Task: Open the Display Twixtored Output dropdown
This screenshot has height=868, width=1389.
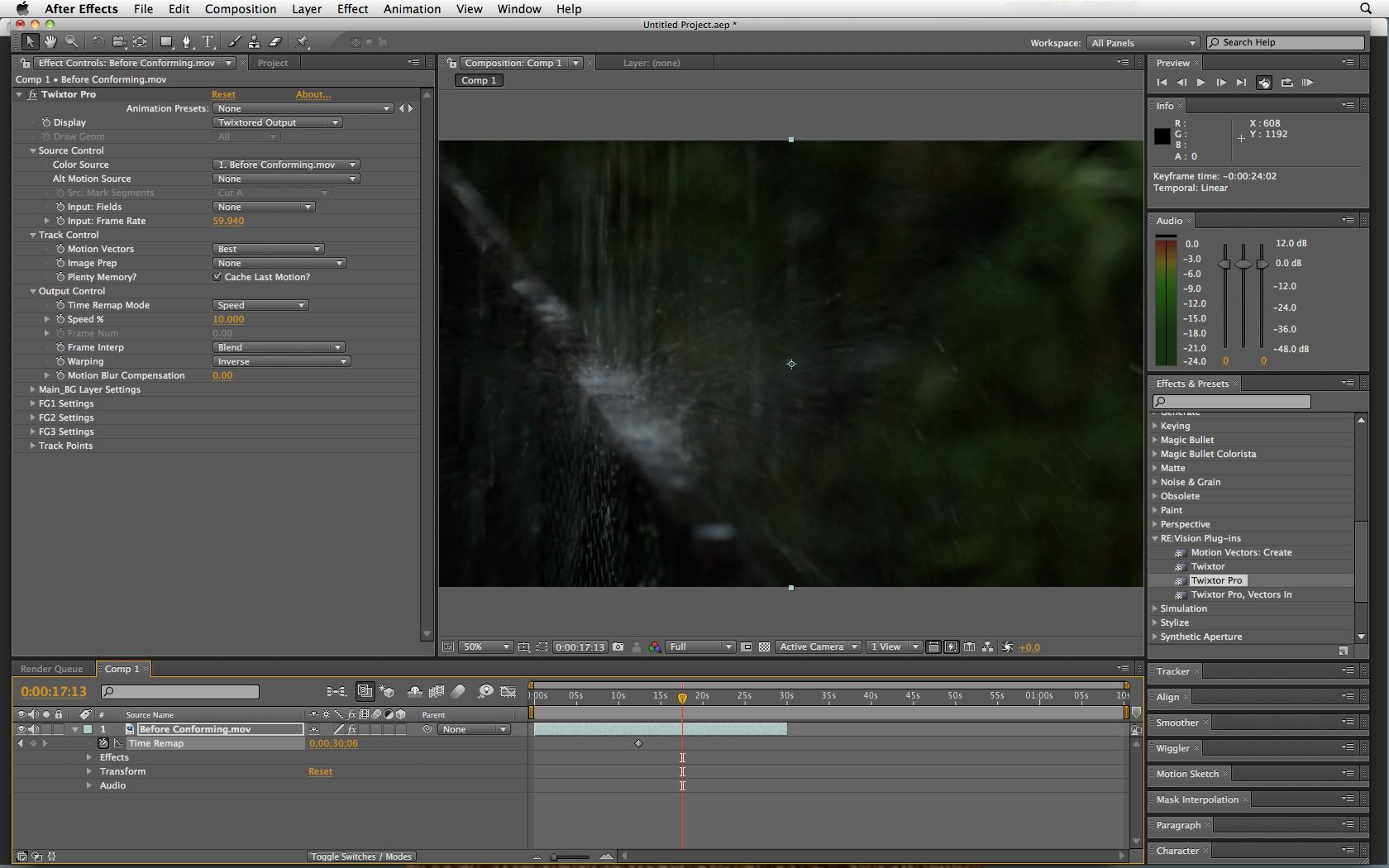Action: (x=277, y=122)
